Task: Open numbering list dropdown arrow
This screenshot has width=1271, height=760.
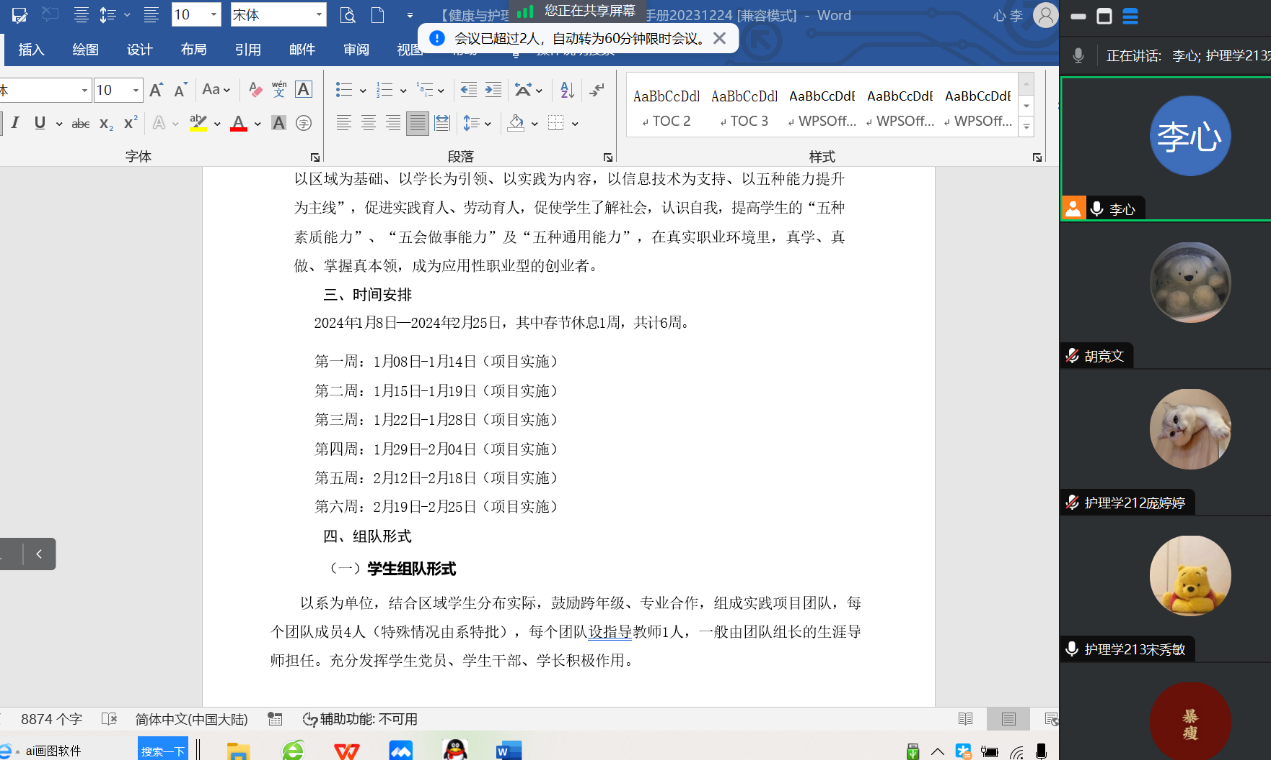Action: tap(403, 91)
